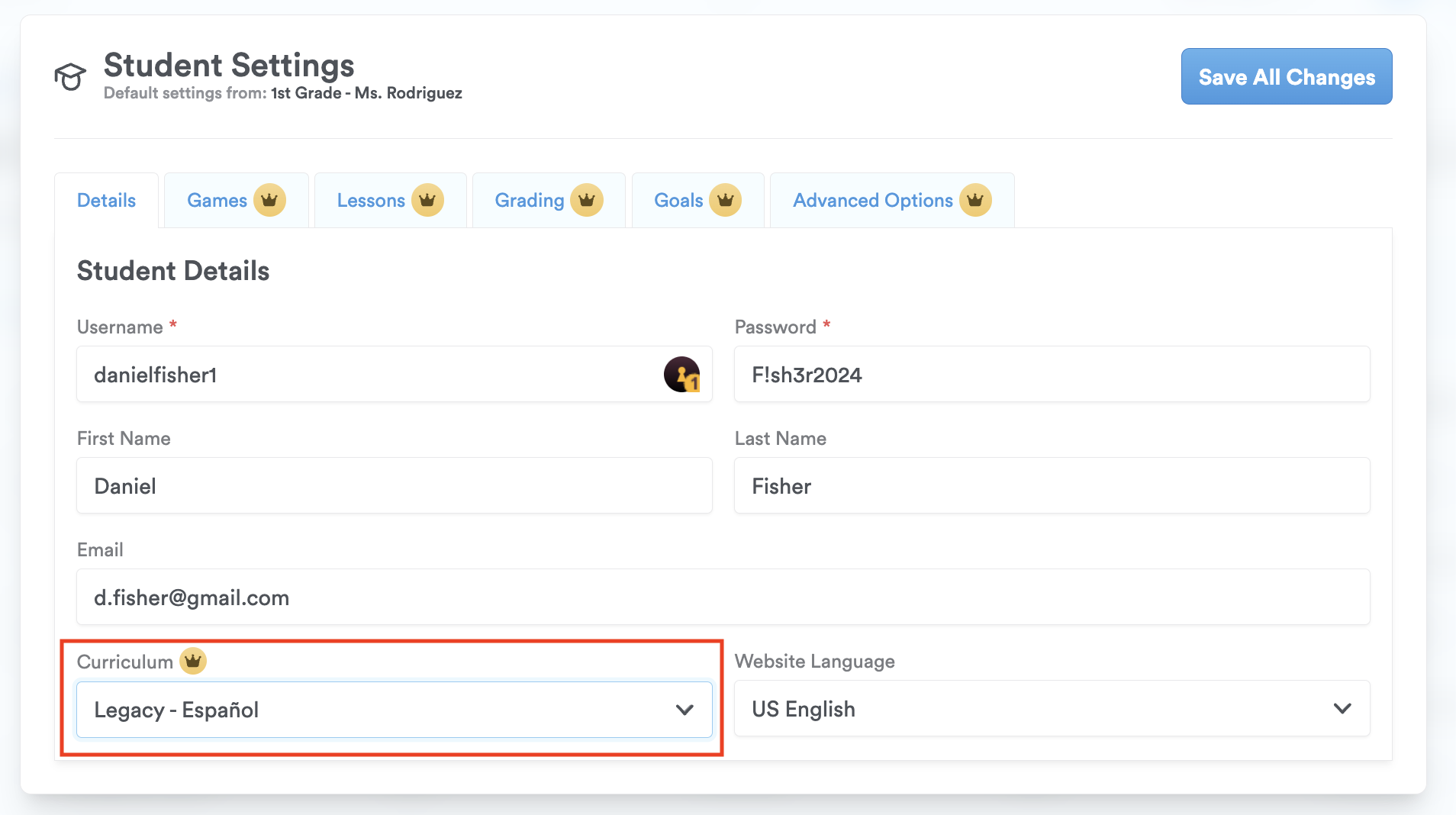Open the Games tab
This screenshot has width=1456, height=815.
pyautogui.click(x=217, y=201)
